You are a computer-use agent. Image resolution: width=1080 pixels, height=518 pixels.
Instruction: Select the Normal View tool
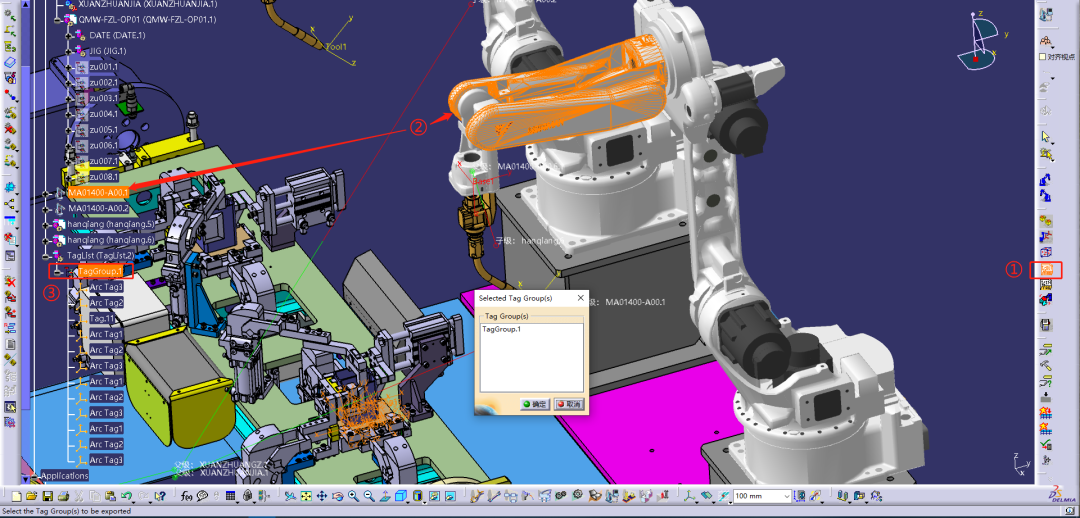385,496
